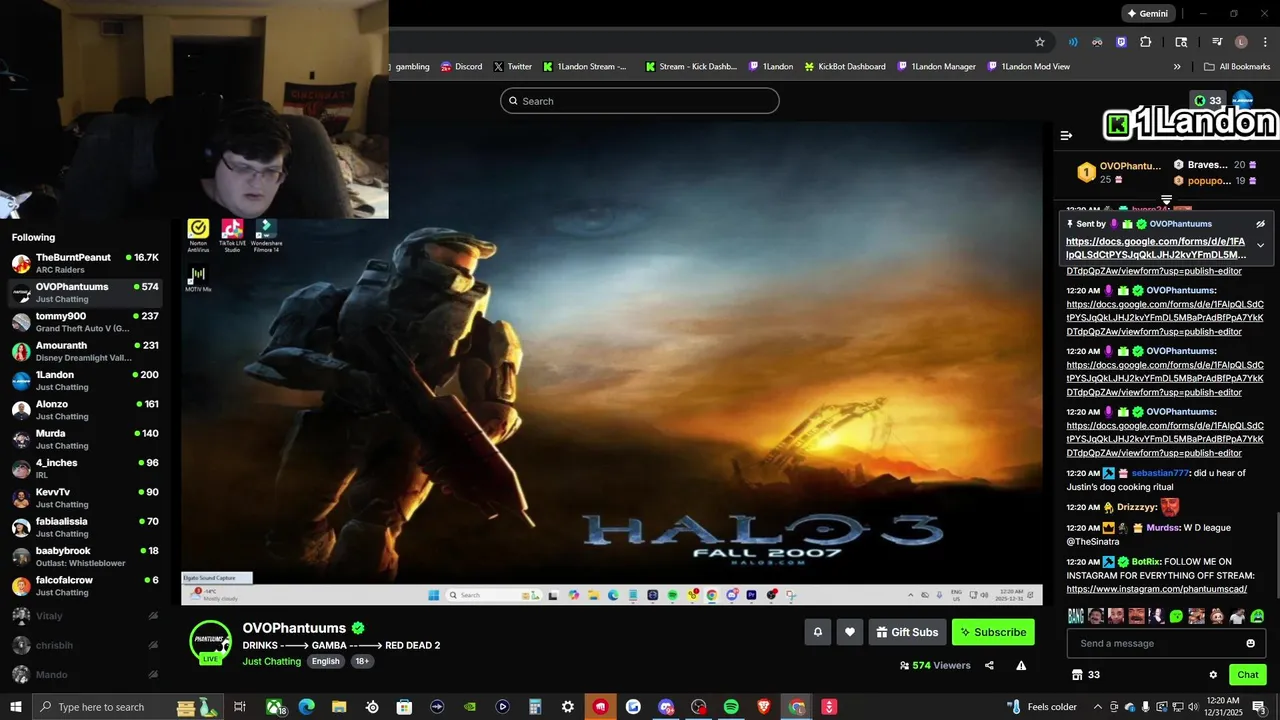Open KevvTv channel in Following list
This screenshot has height=720, width=1280.
pyautogui.click(x=85, y=498)
